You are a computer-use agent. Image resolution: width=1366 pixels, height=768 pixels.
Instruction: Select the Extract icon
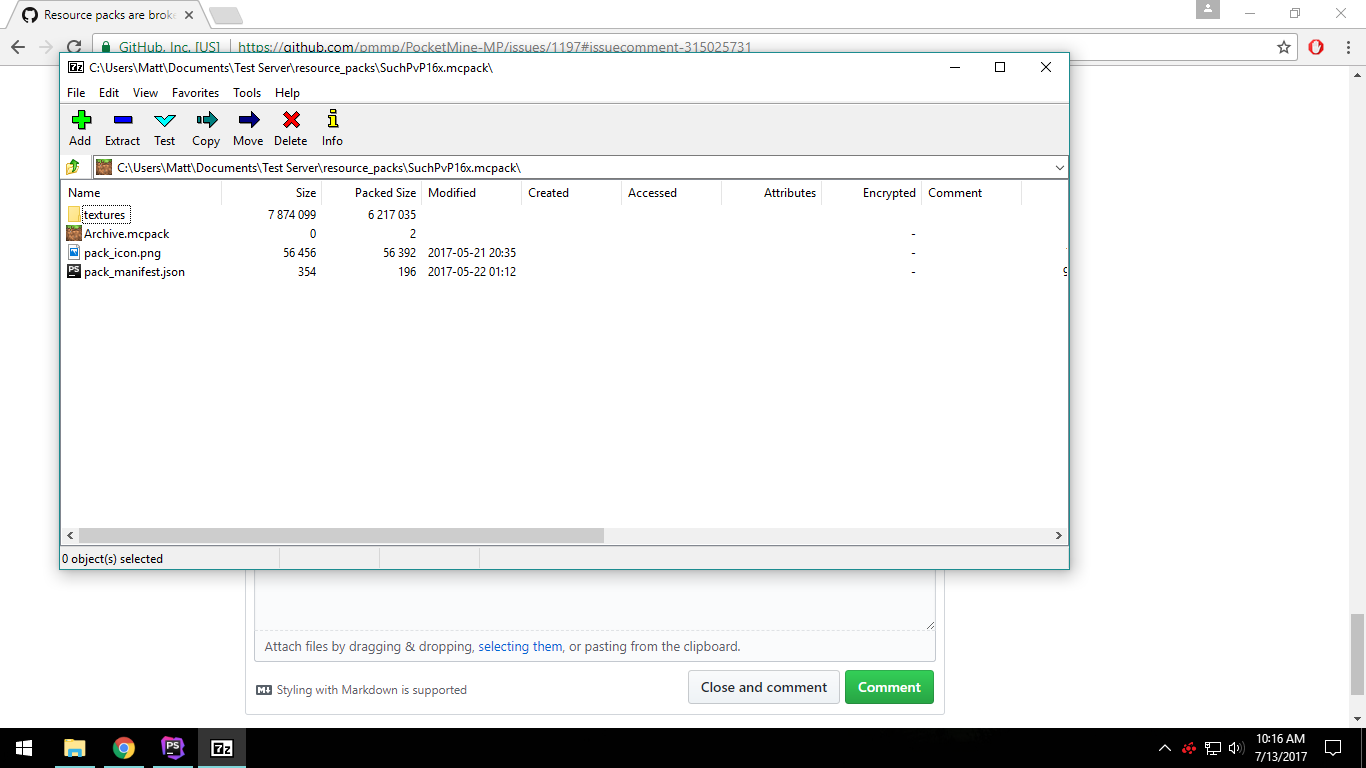tap(122, 126)
